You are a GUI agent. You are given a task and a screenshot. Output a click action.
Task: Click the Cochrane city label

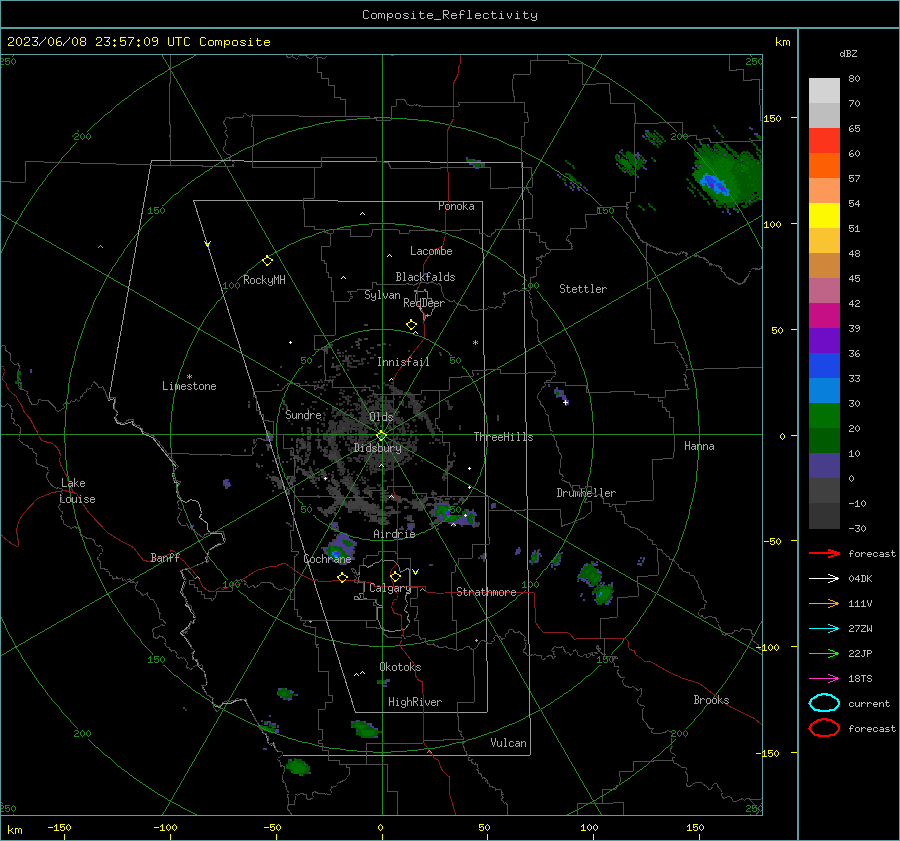[x=327, y=559]
